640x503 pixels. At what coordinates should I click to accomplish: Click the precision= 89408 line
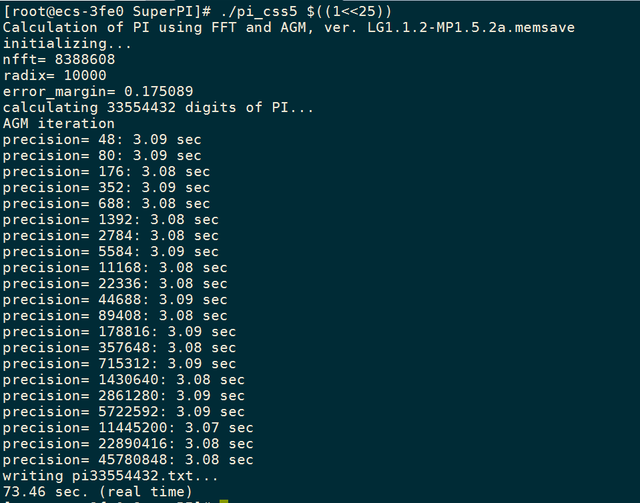coord(114,315)
